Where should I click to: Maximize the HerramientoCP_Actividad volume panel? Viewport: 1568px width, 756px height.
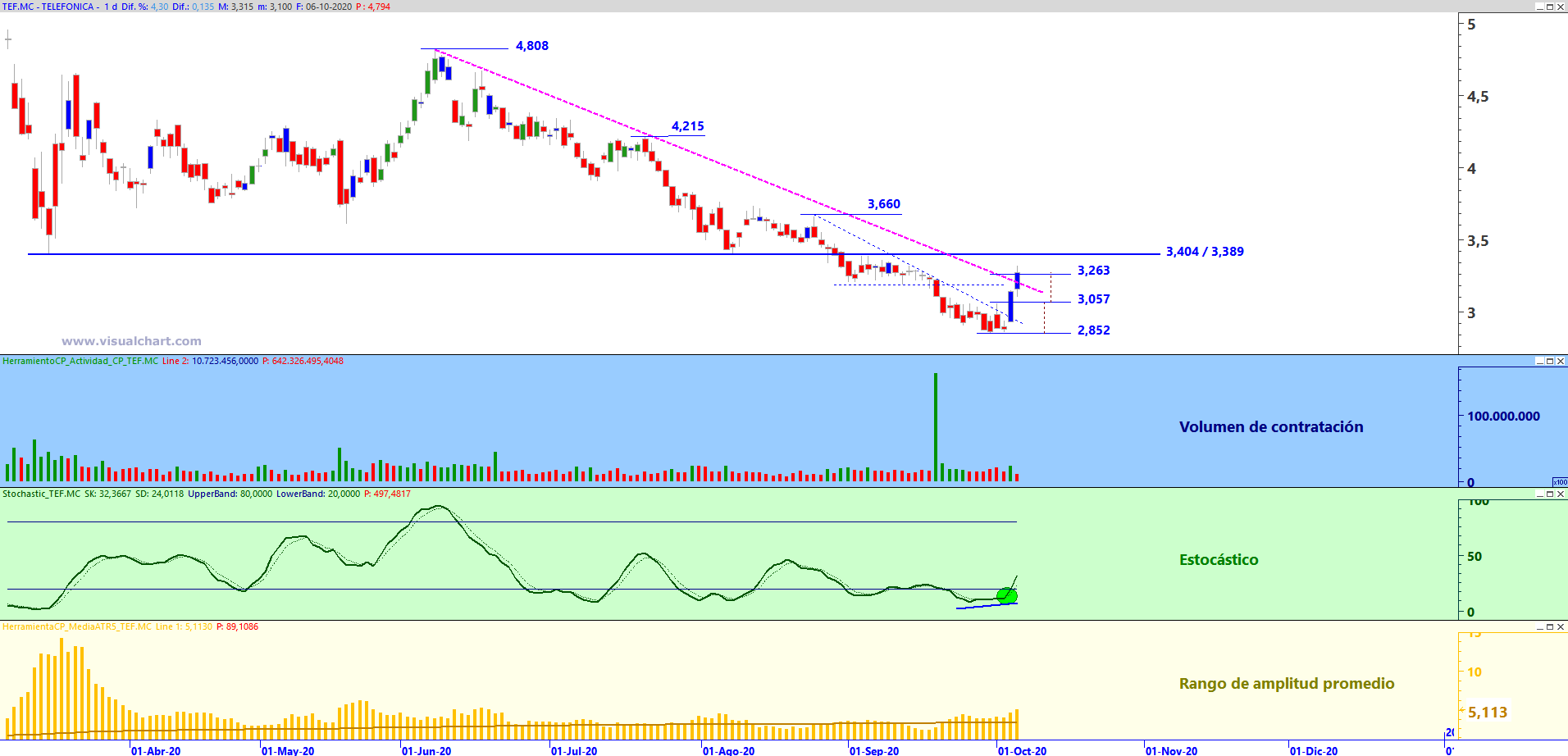1550,361
